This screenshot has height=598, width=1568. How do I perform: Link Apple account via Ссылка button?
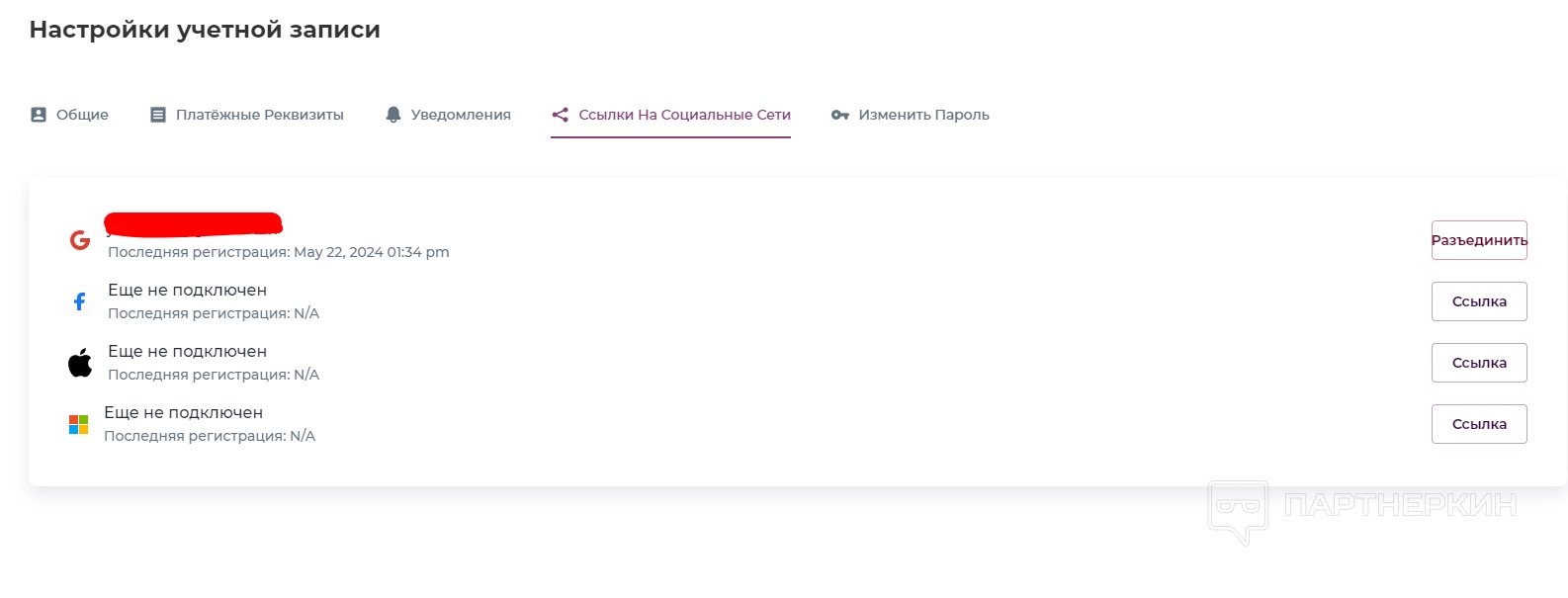click(x=1479, y=363)
